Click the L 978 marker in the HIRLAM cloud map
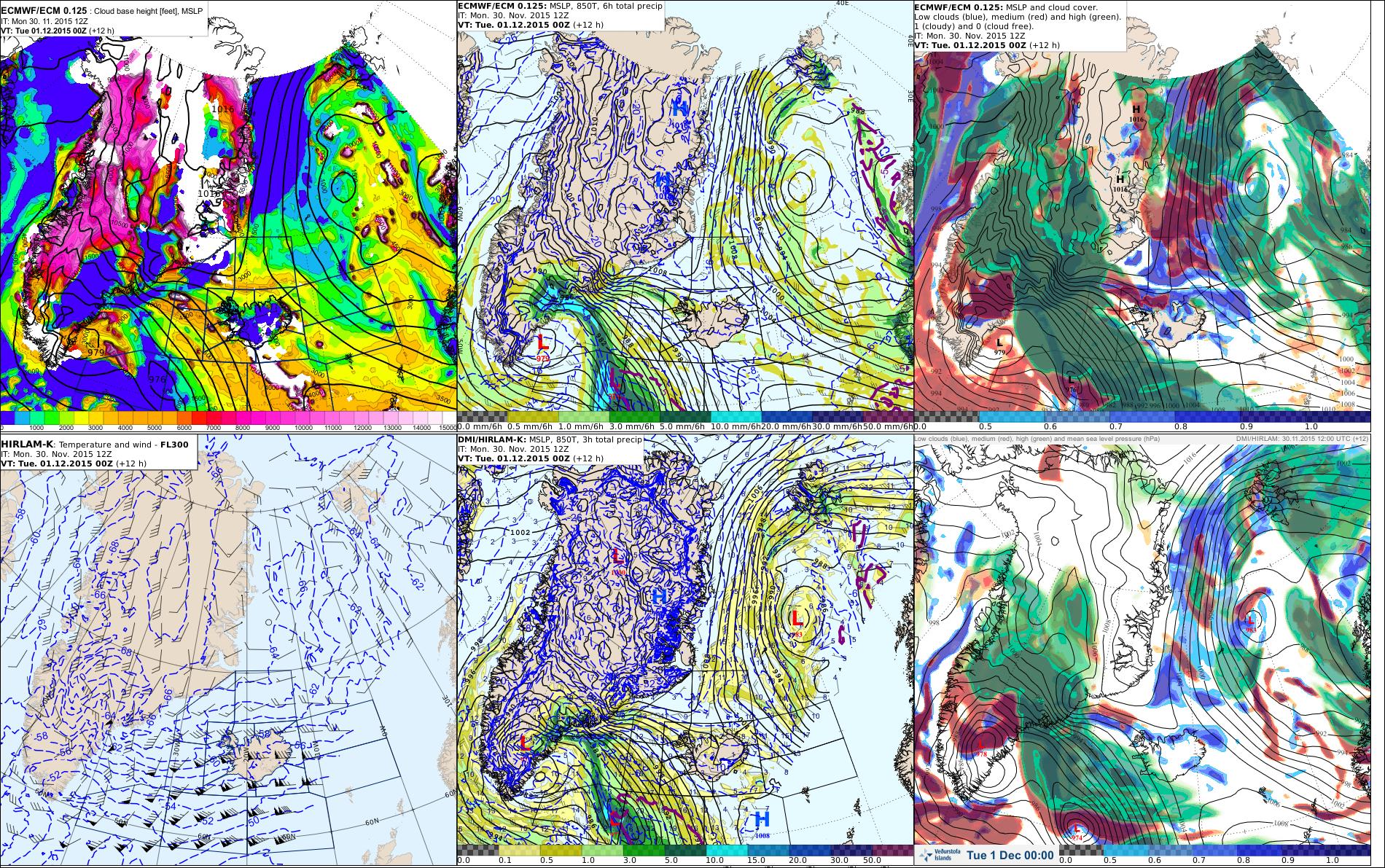 pyautogui.click(x=982, y=747)
